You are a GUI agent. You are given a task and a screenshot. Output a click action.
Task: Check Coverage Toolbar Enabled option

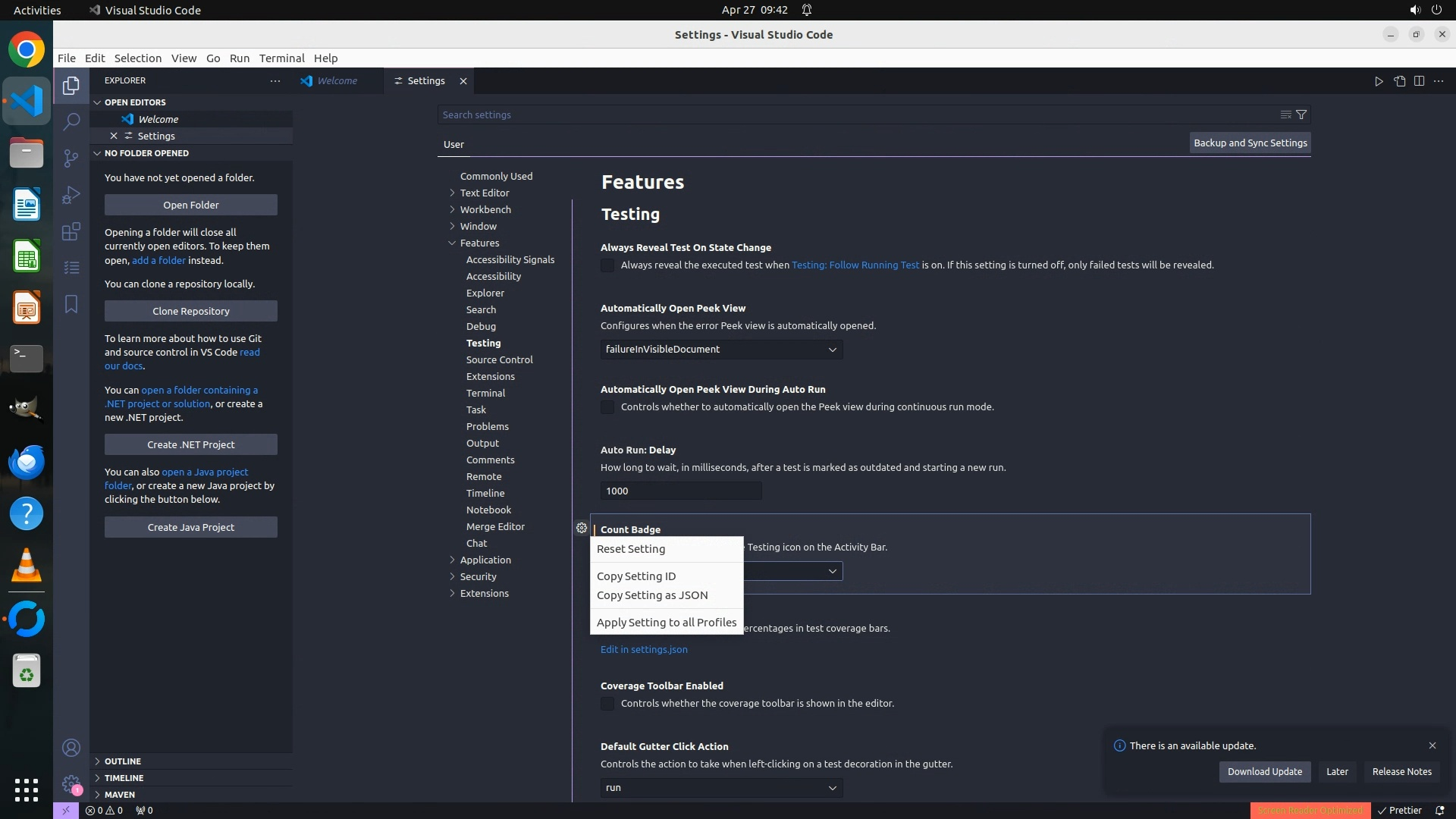click(607, 704)
